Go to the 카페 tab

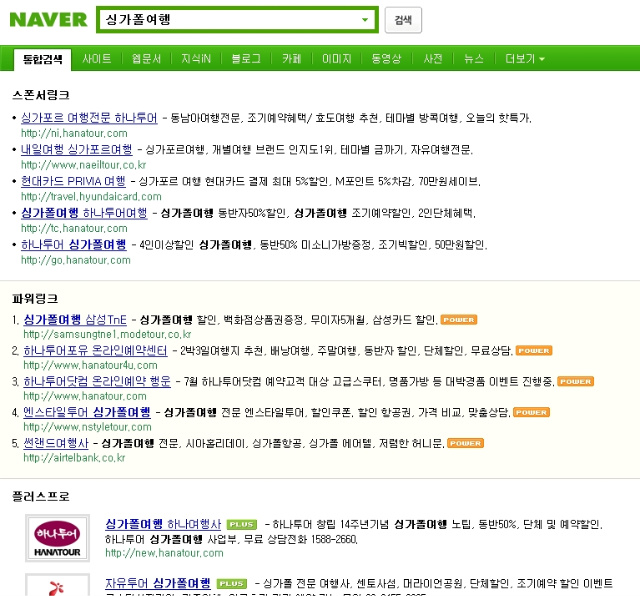pyautogui.click(x=291, y=59)
